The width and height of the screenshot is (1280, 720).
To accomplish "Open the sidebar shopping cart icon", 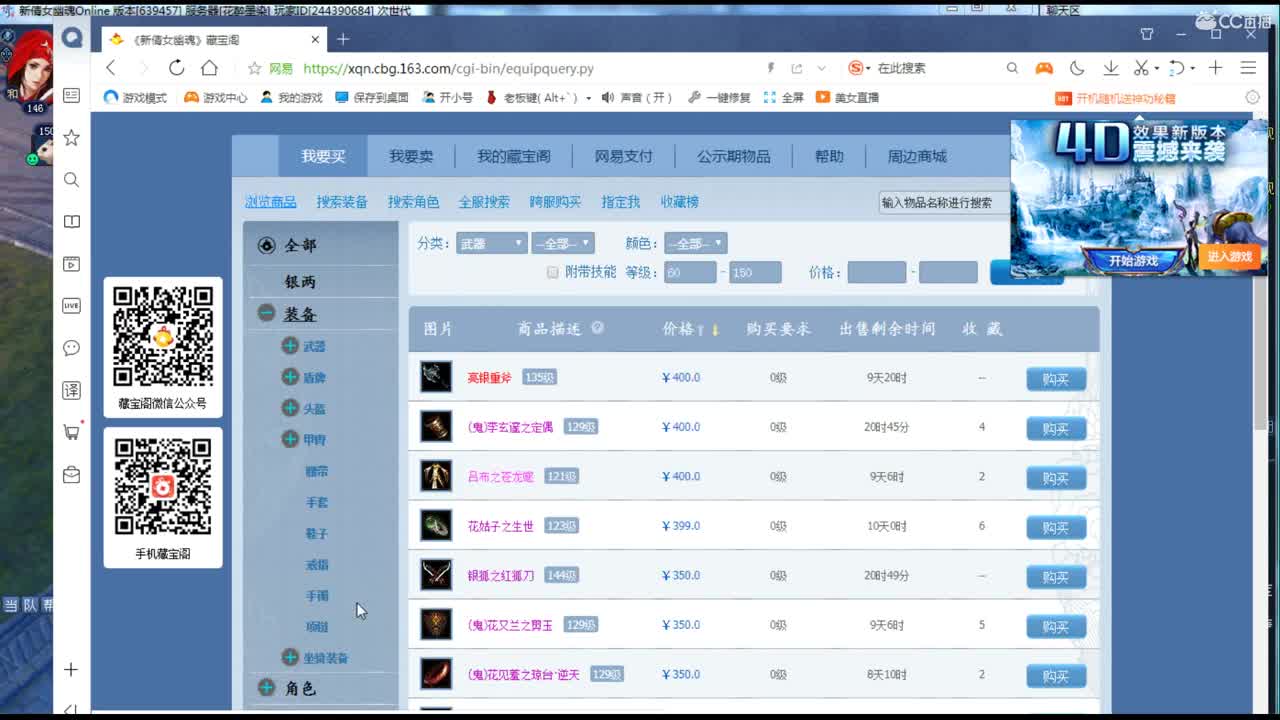I will coord(71,432).
